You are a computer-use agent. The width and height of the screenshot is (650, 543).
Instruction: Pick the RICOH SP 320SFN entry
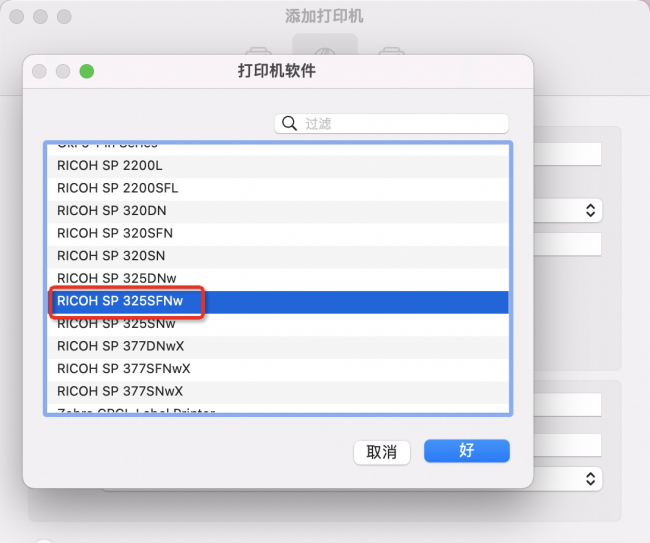coord(278,233)
